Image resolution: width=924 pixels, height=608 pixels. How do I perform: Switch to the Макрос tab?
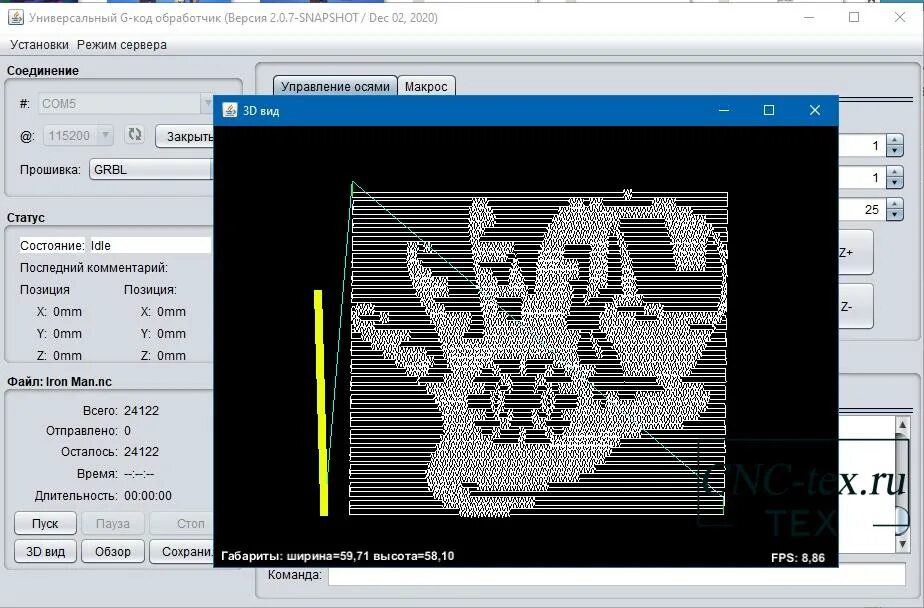click(x=426, y=87)
